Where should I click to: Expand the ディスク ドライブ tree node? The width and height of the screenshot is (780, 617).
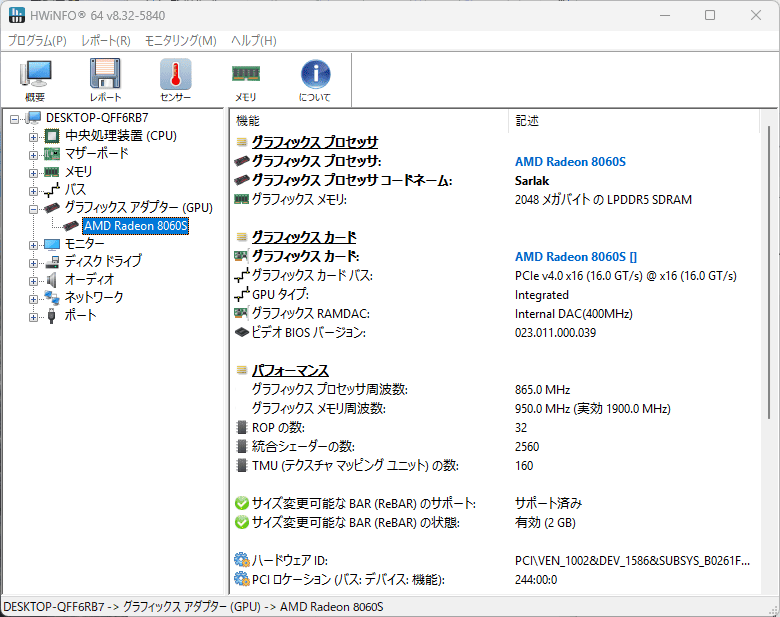[x=34, y=262]
